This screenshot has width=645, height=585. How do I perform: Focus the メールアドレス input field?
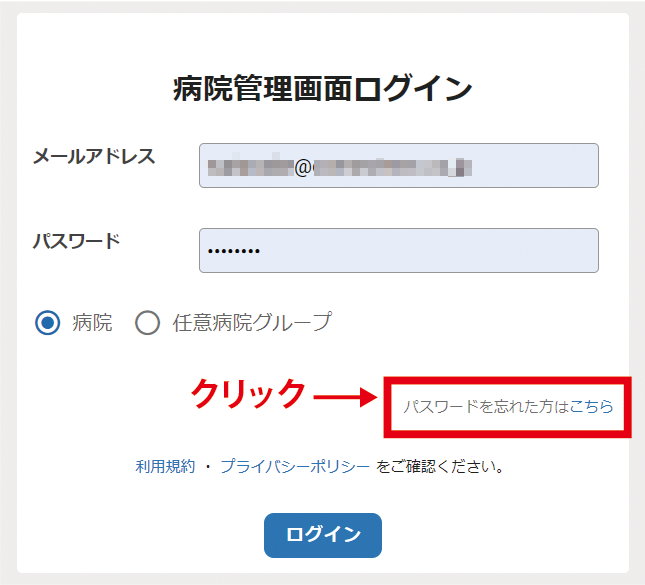pyautogui.click(x=399, y=165)
